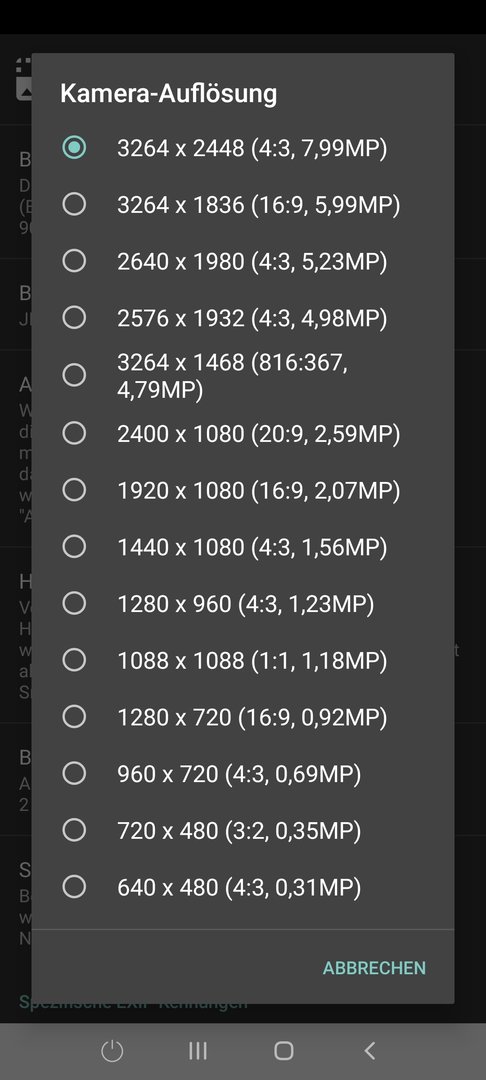Choose the 640 x 480 lowest resolution
Image resolution: width=486 pixels, height=1080 pixels.
click(243, 887)
